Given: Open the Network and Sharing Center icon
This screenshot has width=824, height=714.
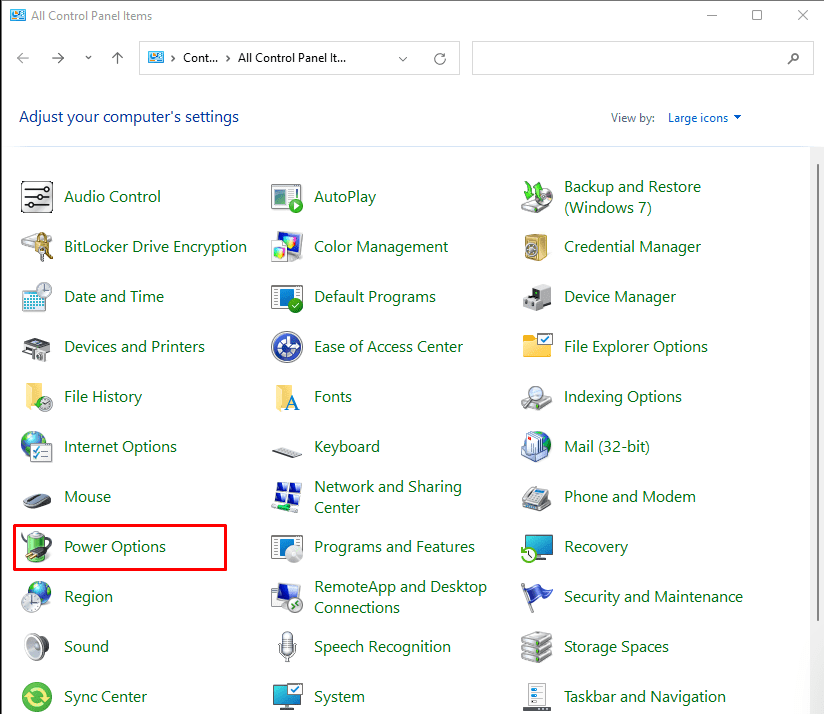Looking at the screenshot, I should [x=287, y=497].
